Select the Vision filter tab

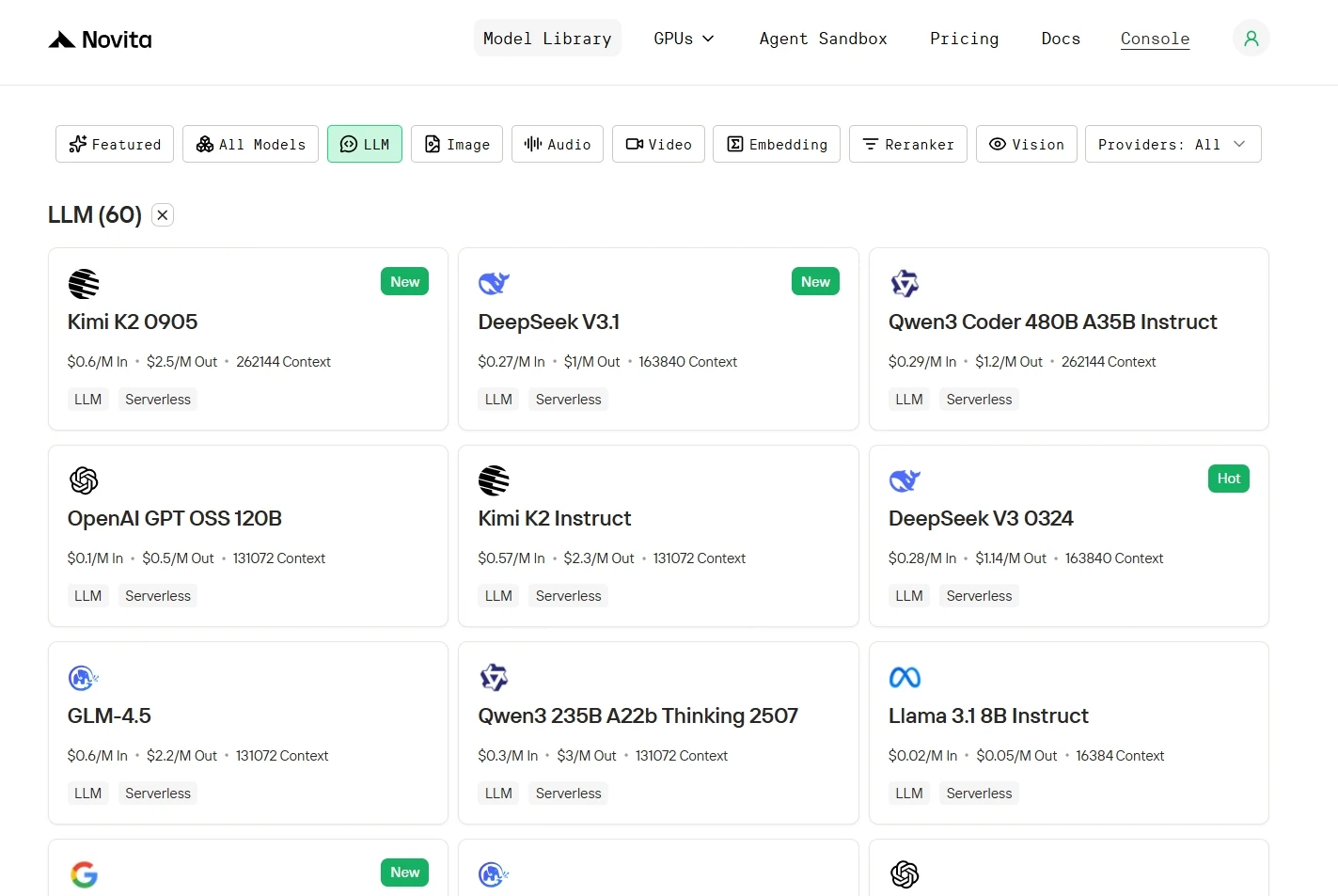(x=1027, y=144)
